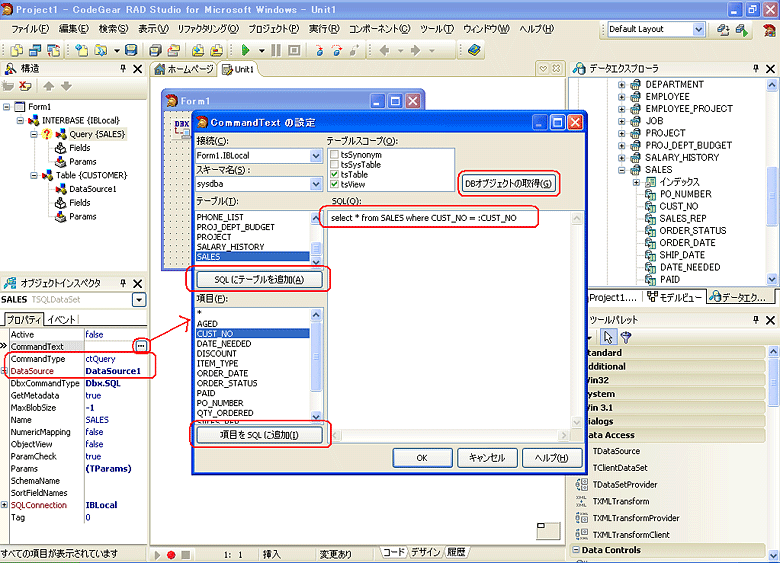780x563 pixels.
Task: Open the connection dropdown showing Form1.IBLocal
Action: coord(315,156)
